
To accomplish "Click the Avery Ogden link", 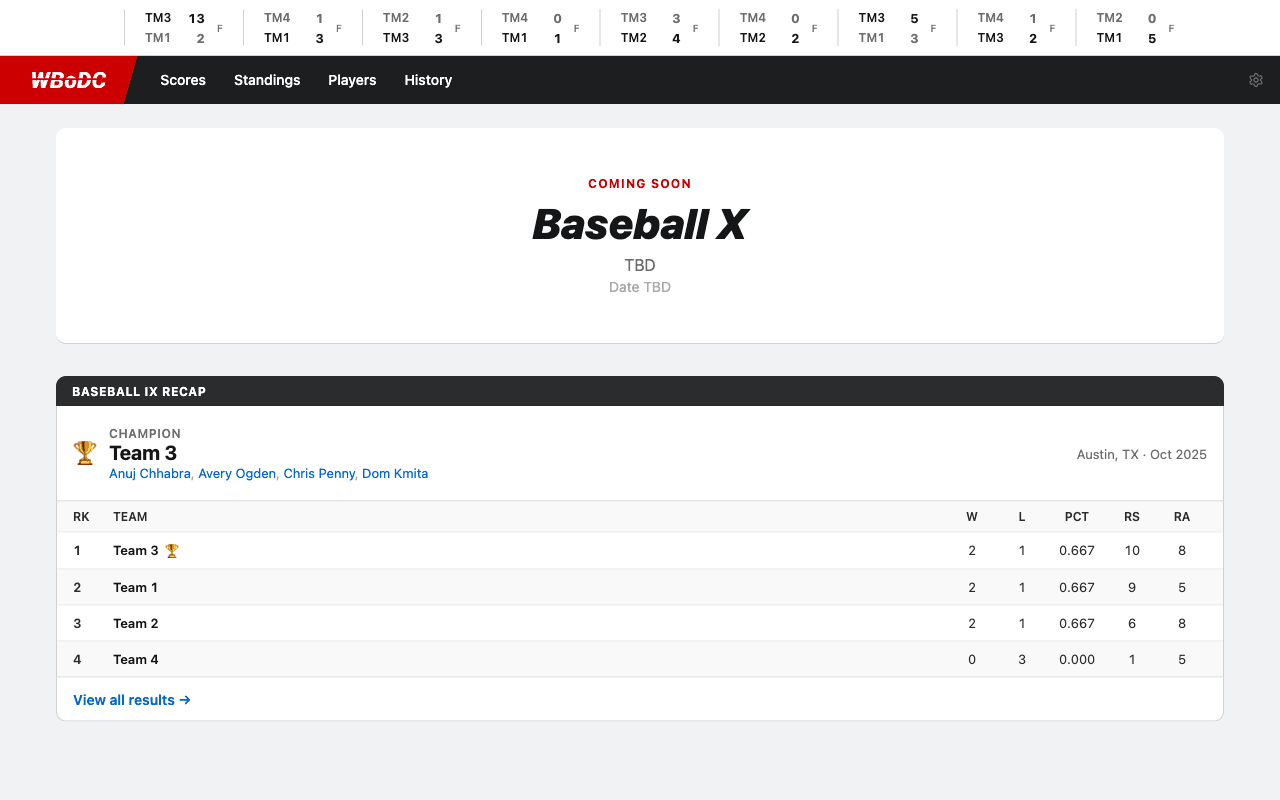I will pos(237,473).
